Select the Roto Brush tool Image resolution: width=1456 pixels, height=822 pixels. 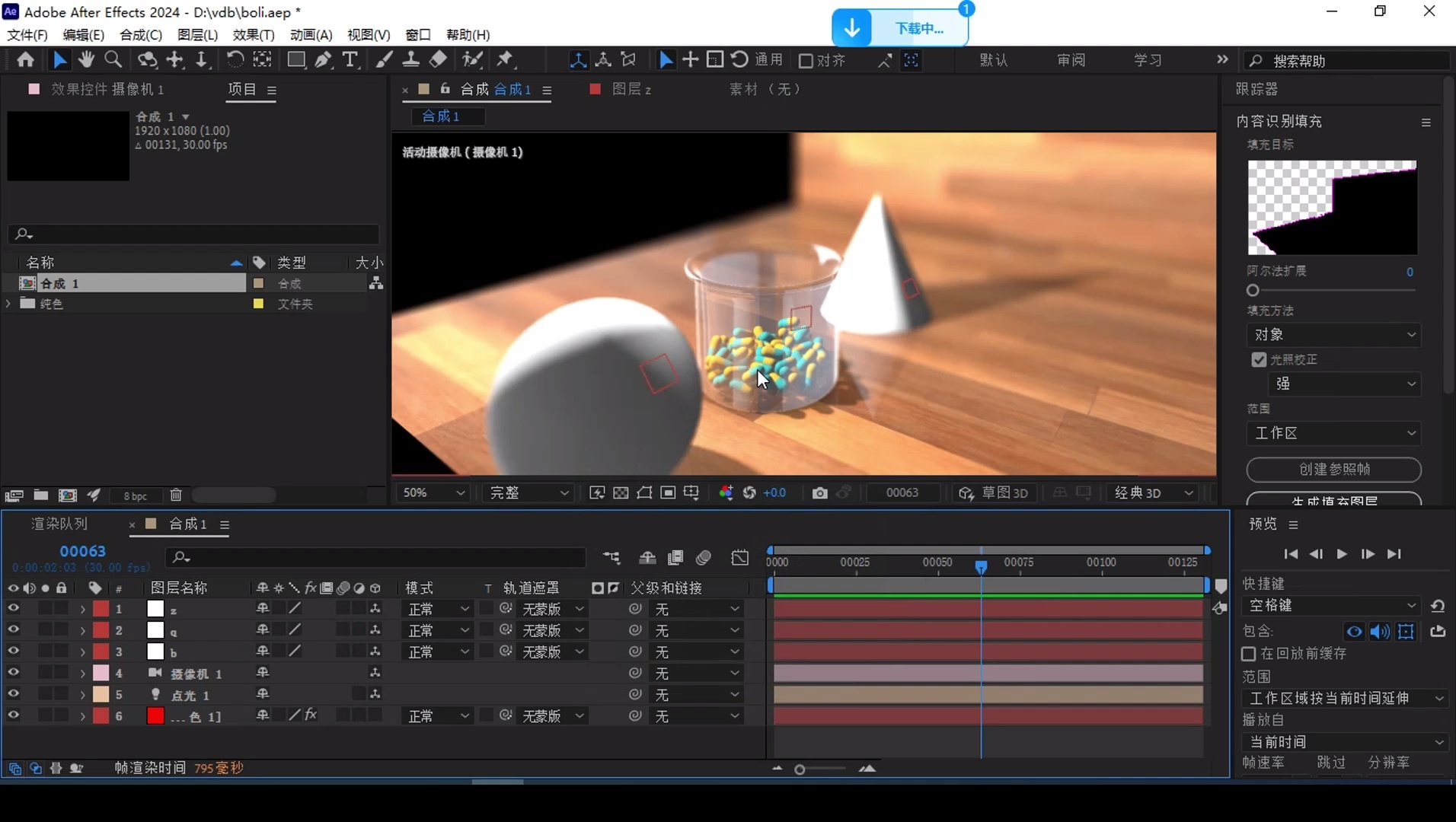tap(473, 59)
